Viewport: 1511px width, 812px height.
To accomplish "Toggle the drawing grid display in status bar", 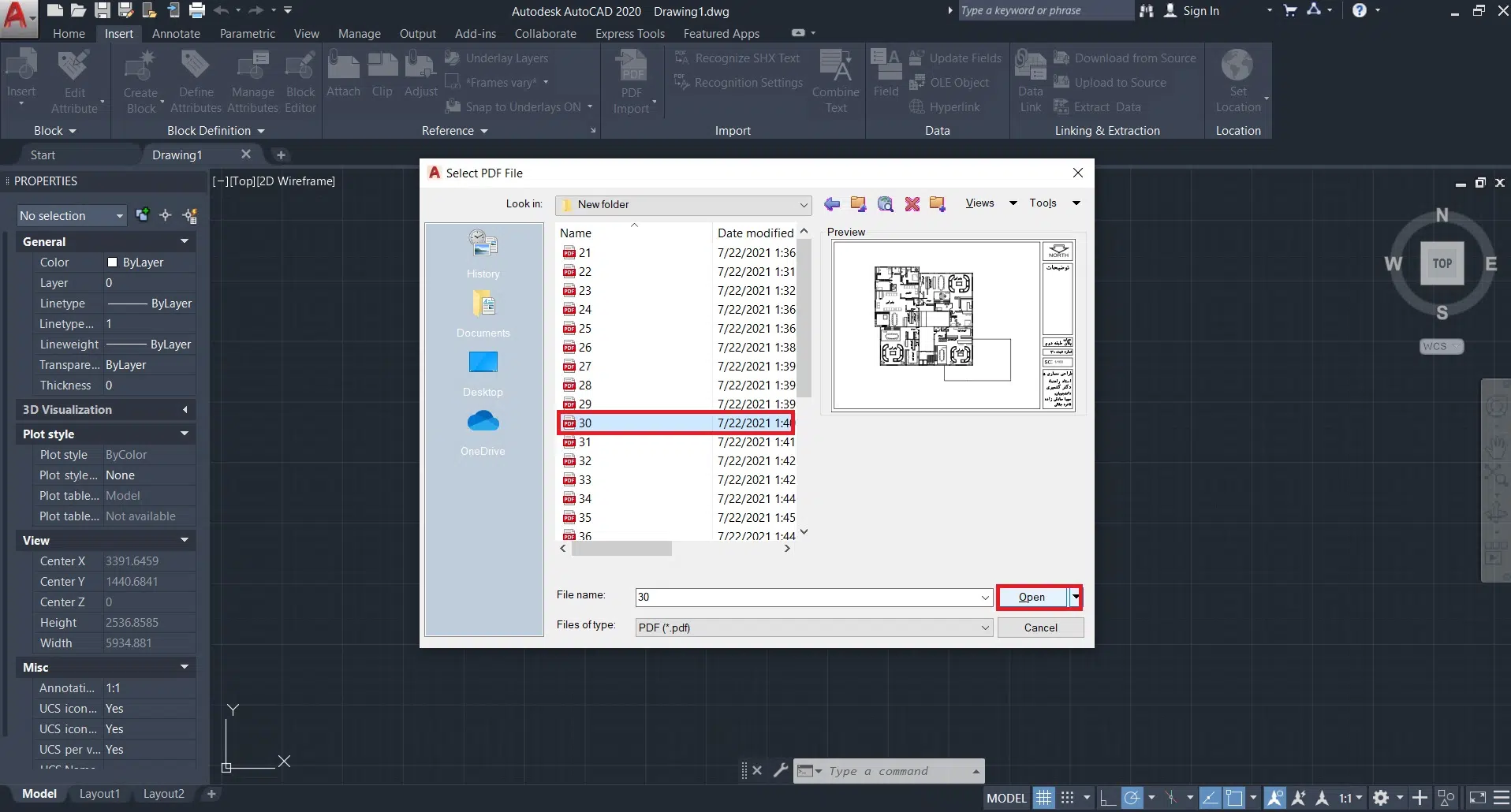I will 1043,798.
